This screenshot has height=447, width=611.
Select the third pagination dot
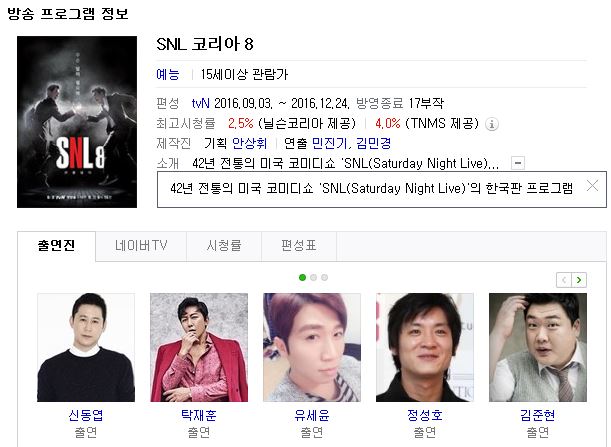(x=324, y=277)
